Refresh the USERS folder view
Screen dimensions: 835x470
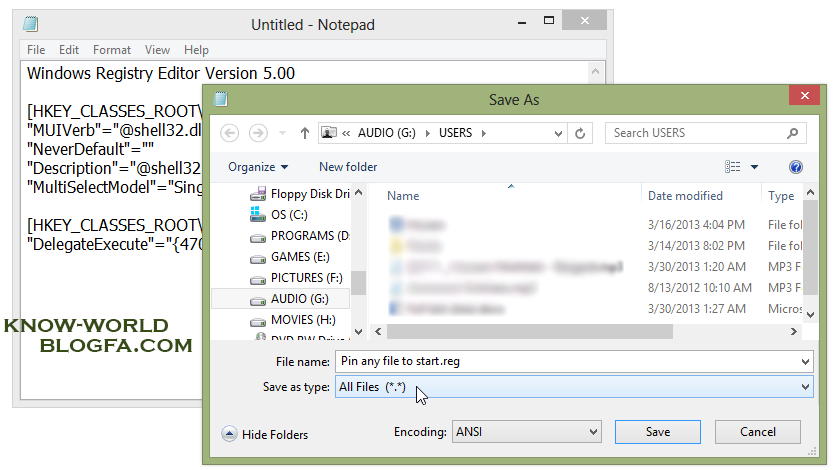[581, 133]
